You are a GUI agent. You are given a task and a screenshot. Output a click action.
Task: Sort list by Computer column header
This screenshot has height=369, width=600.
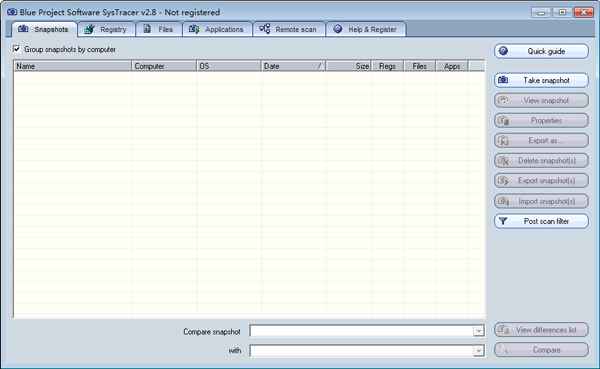coord(164,66)
